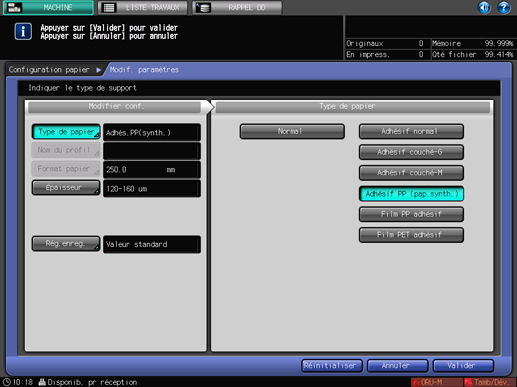The height and width of the screenshot is (387, 517).
Task: Click the Configuration papier breadcrumb
Action: [49, 70]
